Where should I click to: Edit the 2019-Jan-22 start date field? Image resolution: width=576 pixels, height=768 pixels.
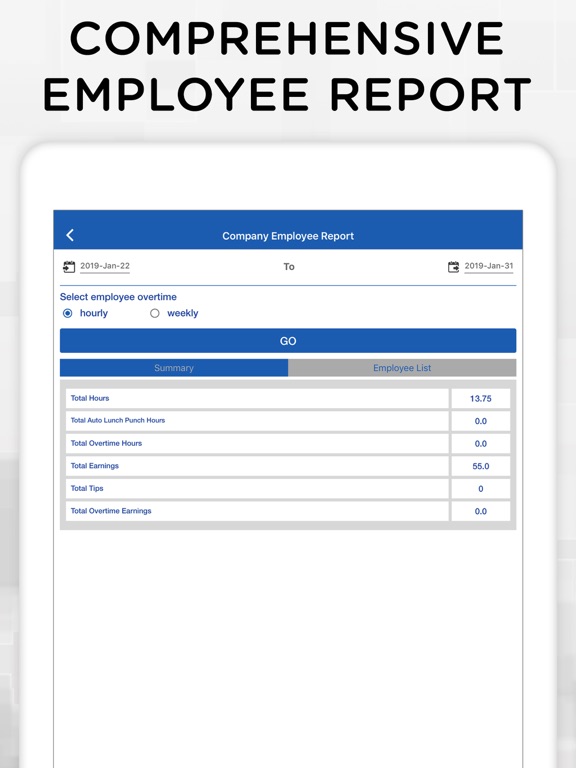(105, 266)
